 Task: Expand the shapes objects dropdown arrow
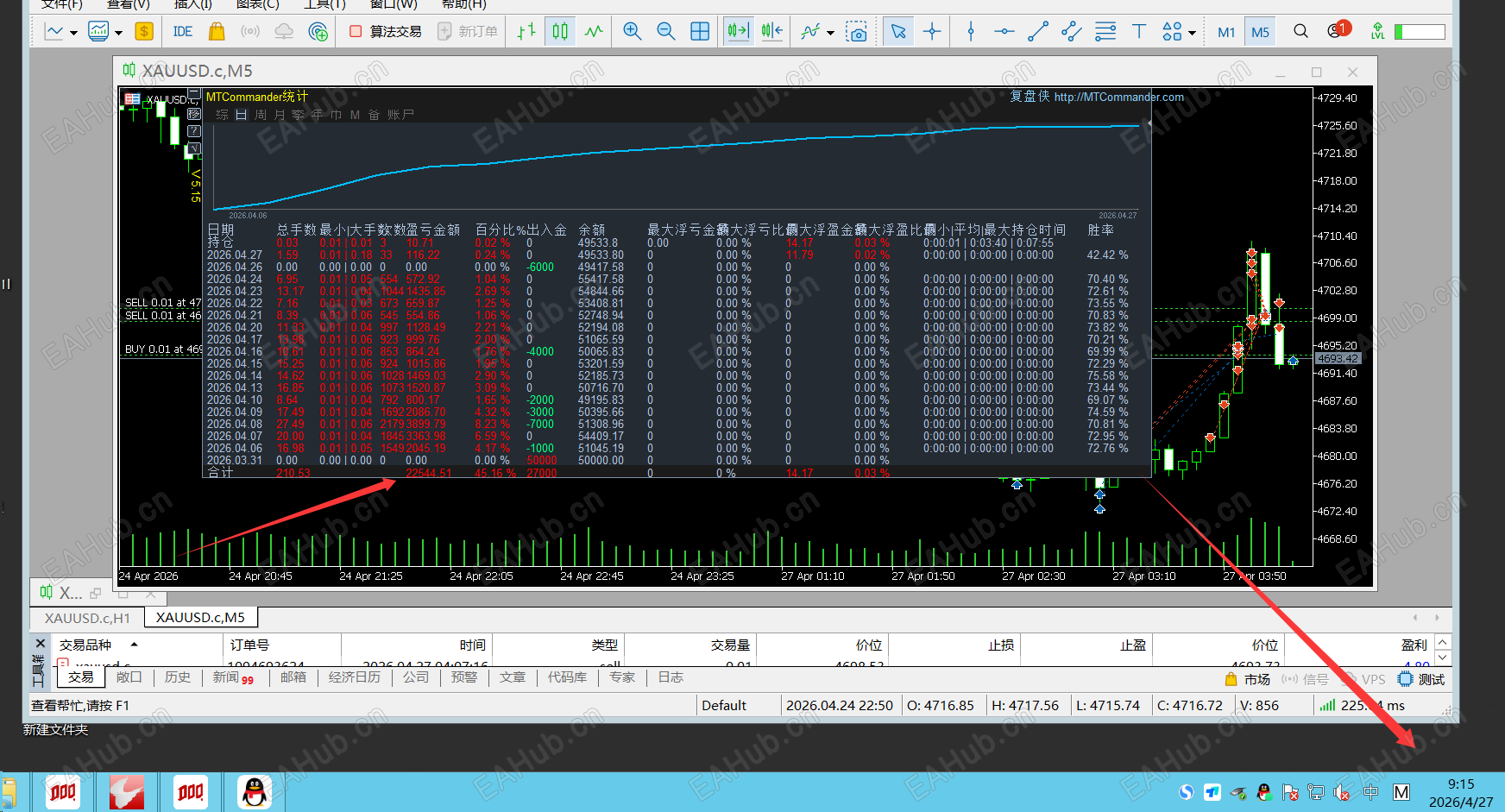tap(1192, 33)
